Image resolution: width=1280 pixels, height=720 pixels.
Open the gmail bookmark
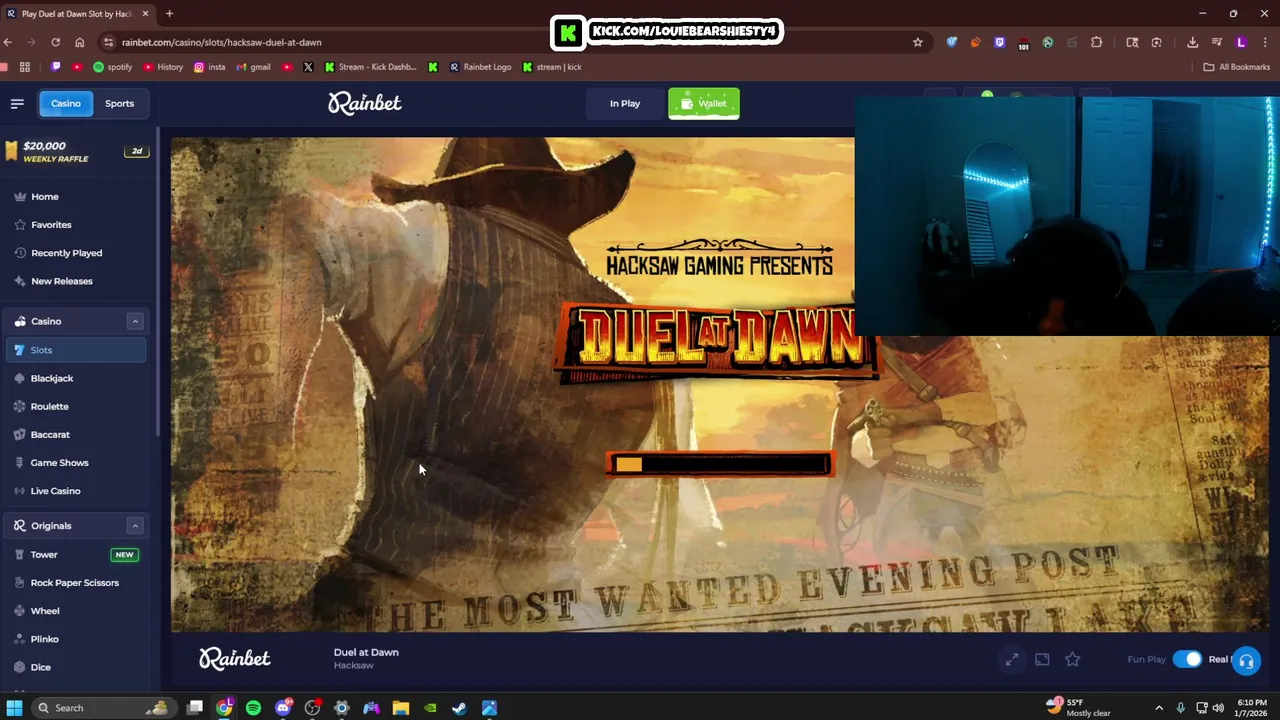coord(254,67)
